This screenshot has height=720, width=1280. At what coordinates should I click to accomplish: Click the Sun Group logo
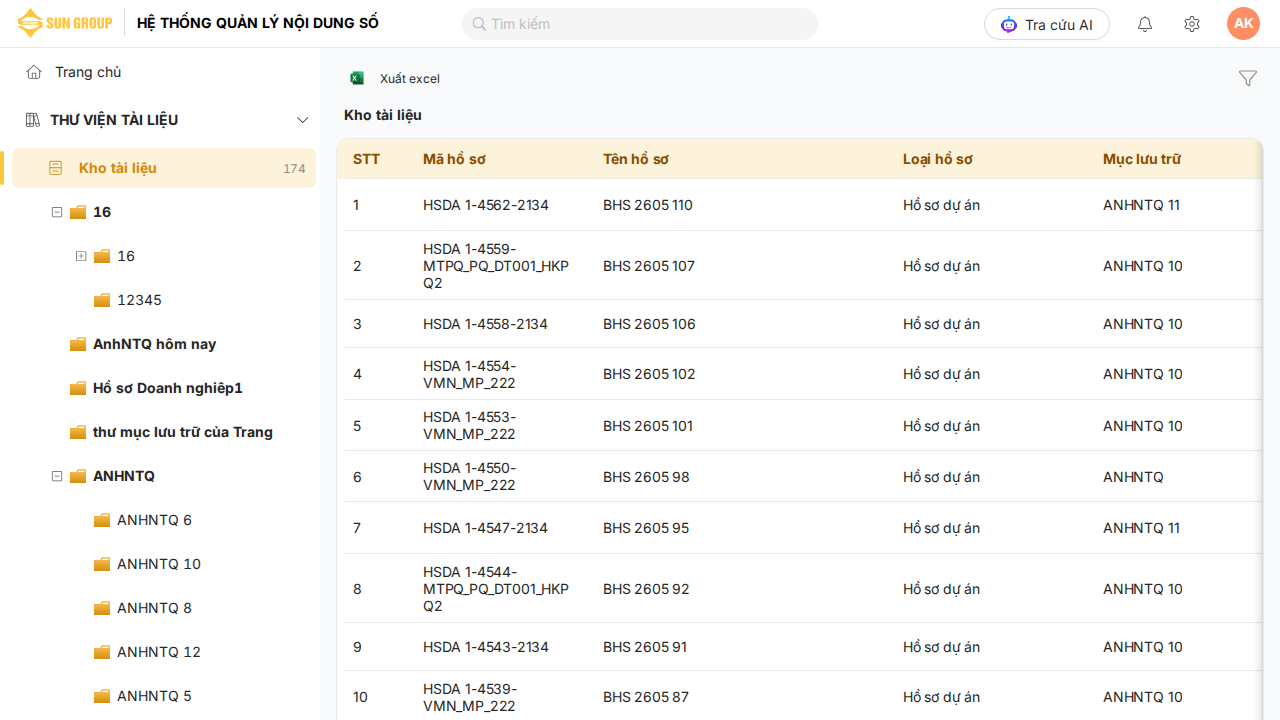(x=65, y=23)
